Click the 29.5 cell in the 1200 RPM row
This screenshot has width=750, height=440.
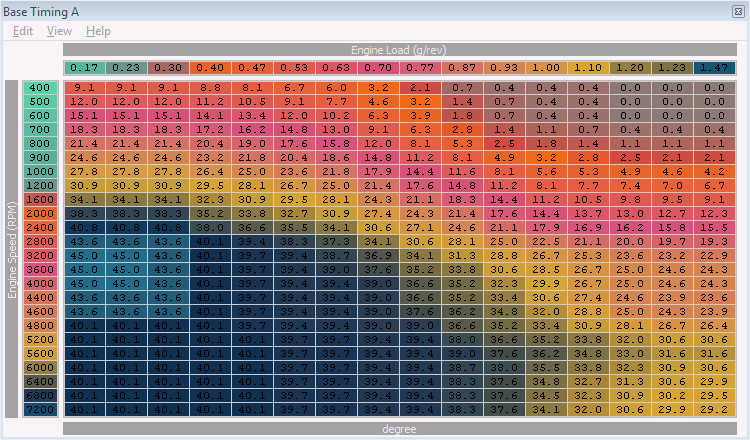(210, 186)
